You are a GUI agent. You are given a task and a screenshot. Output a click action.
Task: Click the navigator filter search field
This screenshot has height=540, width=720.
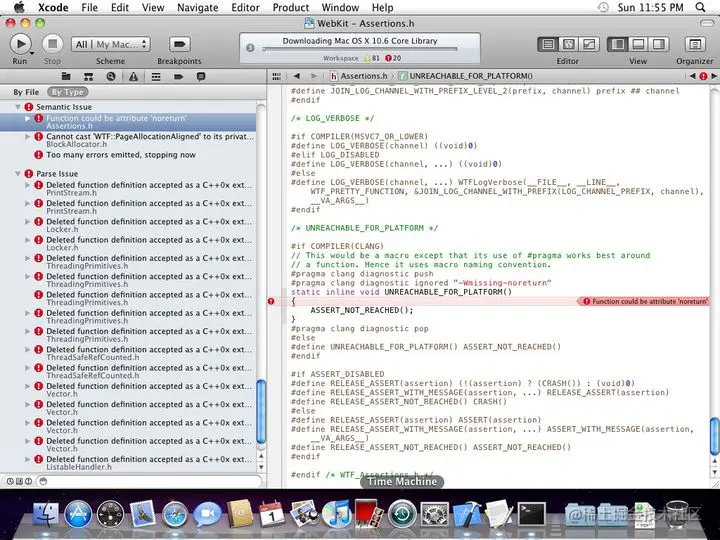pos(151,481)
